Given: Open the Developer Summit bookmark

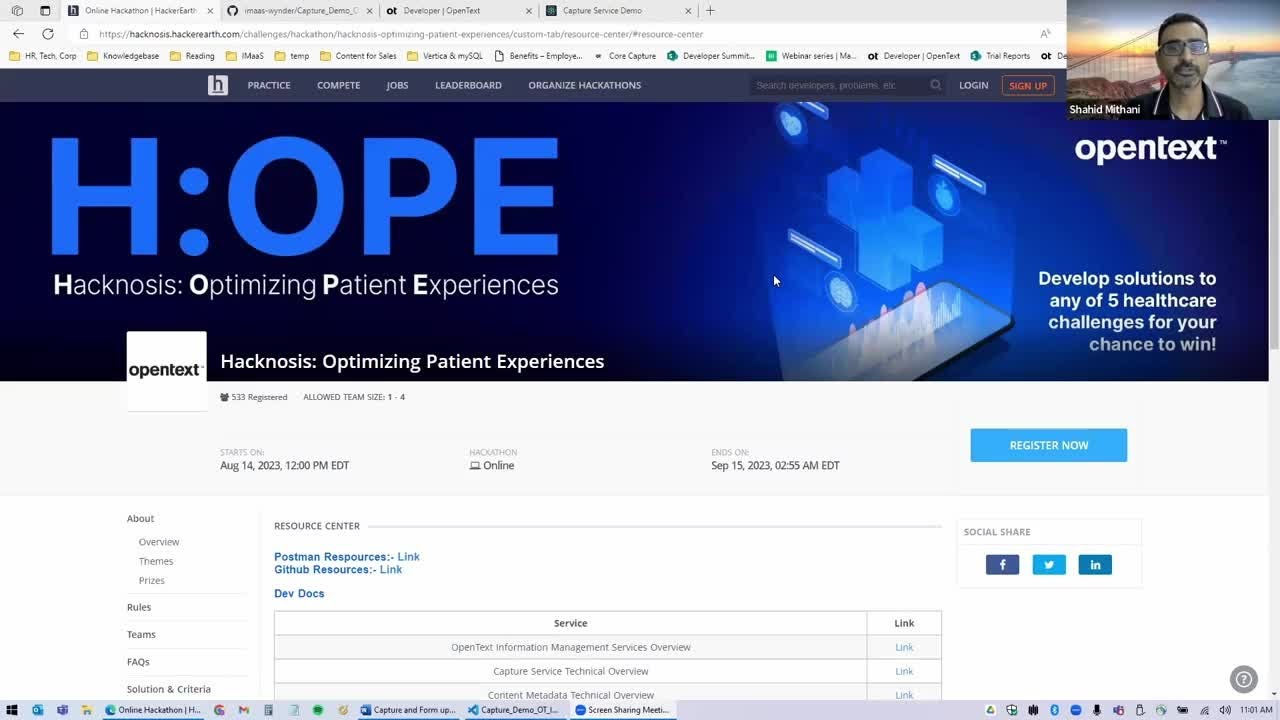Looking at the screenshot, I should (711, 56).
